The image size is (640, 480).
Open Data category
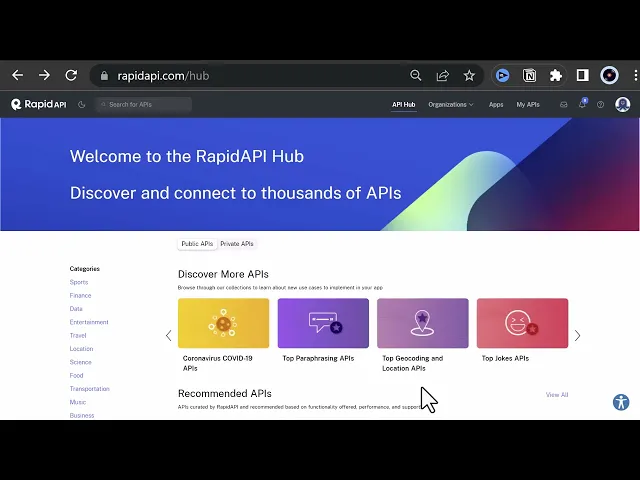[76, 309]
